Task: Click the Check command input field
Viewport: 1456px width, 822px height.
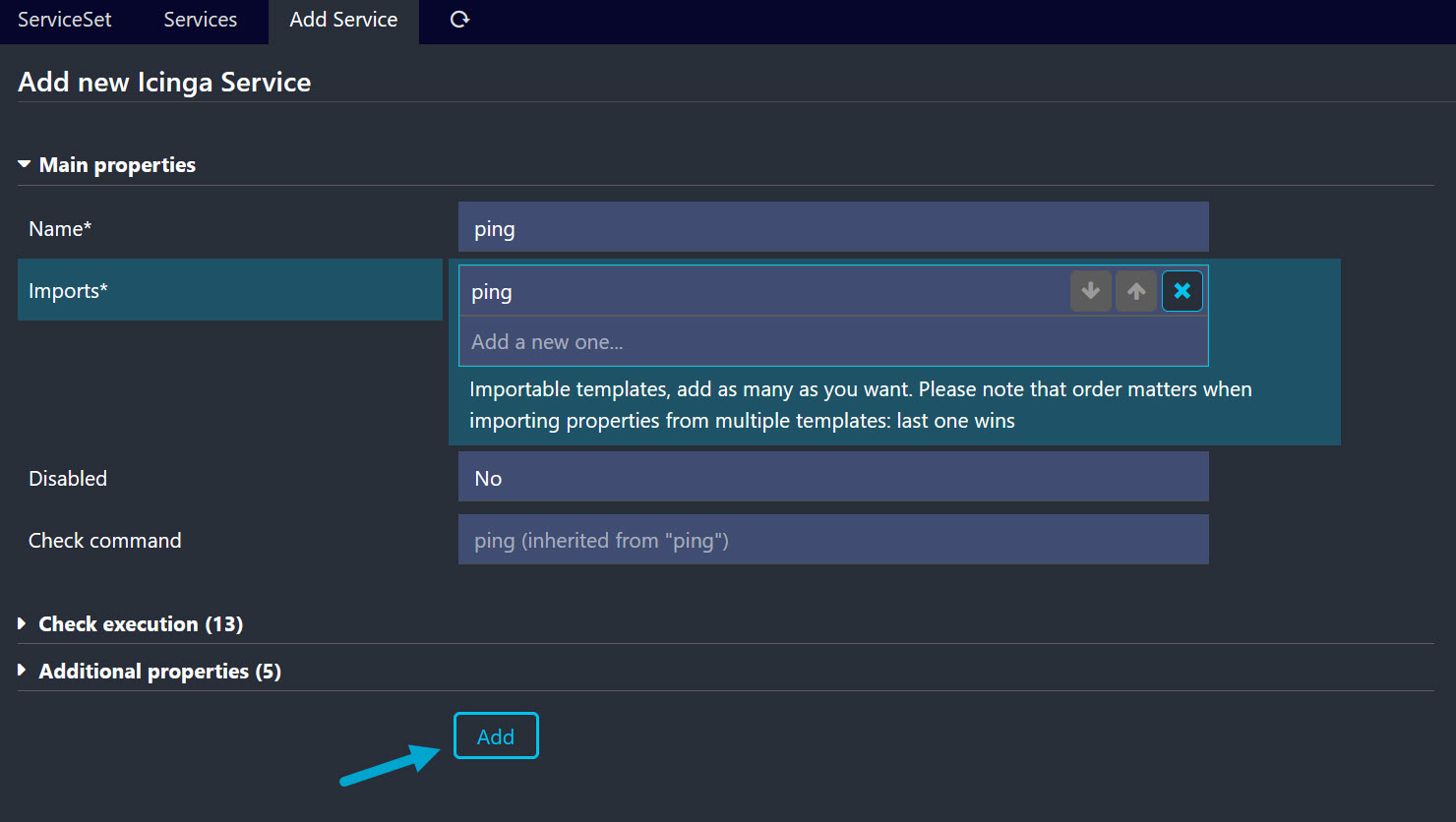Action: (x=832, y=540)
